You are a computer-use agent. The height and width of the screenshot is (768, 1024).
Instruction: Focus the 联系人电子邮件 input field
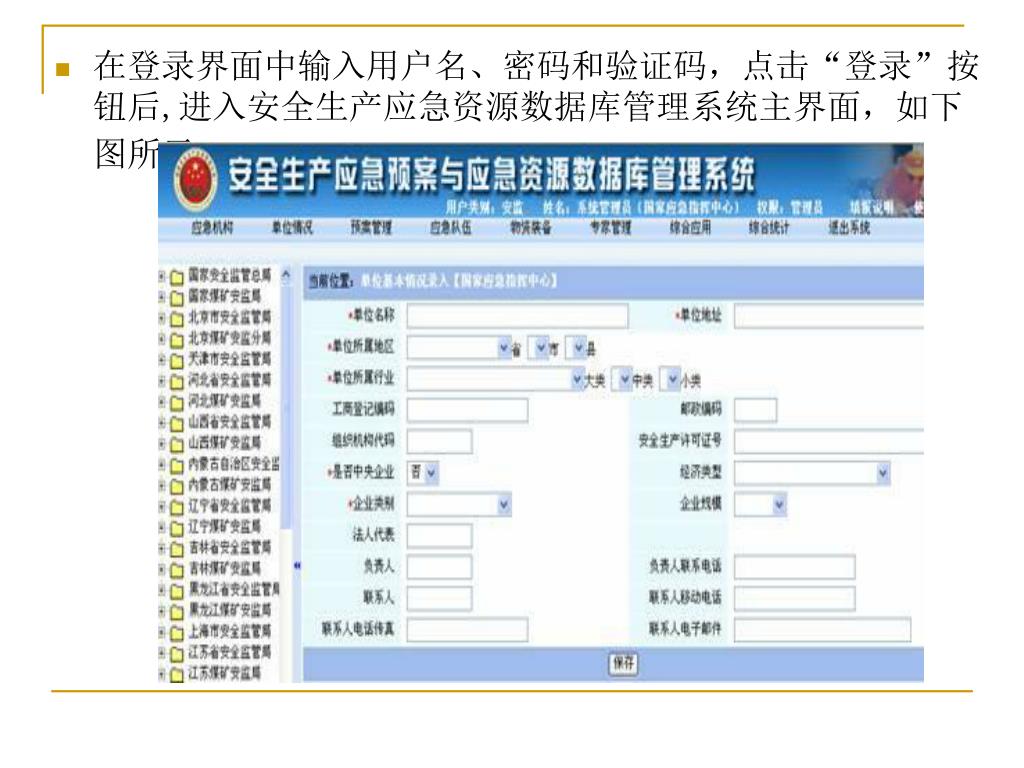click(823, 630)
